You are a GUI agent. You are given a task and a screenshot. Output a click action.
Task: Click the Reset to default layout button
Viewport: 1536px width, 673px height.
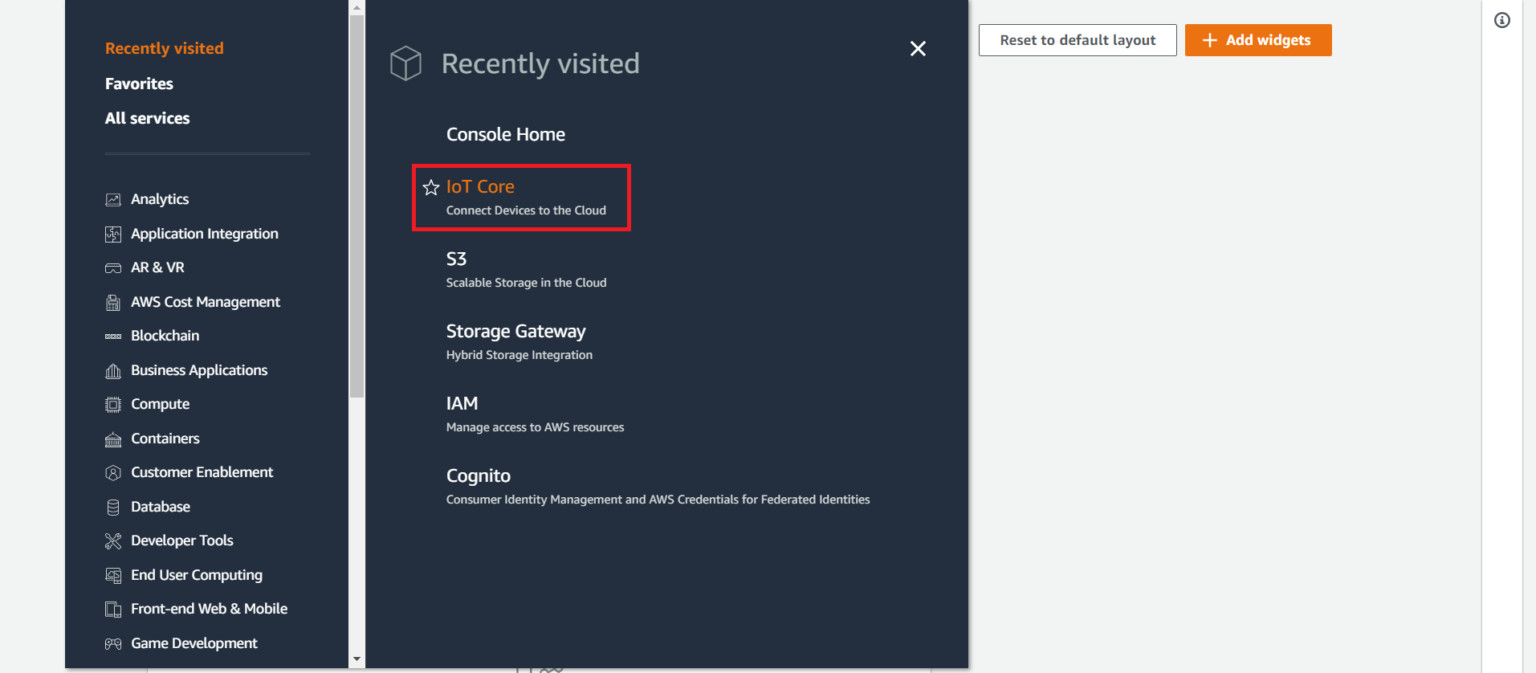pos(1077,40)
